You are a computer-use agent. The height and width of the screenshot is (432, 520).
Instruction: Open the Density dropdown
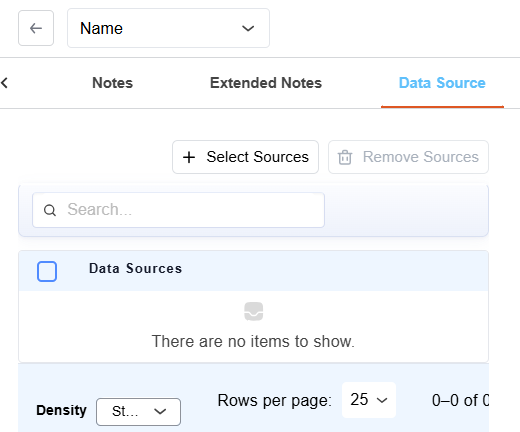138,412
